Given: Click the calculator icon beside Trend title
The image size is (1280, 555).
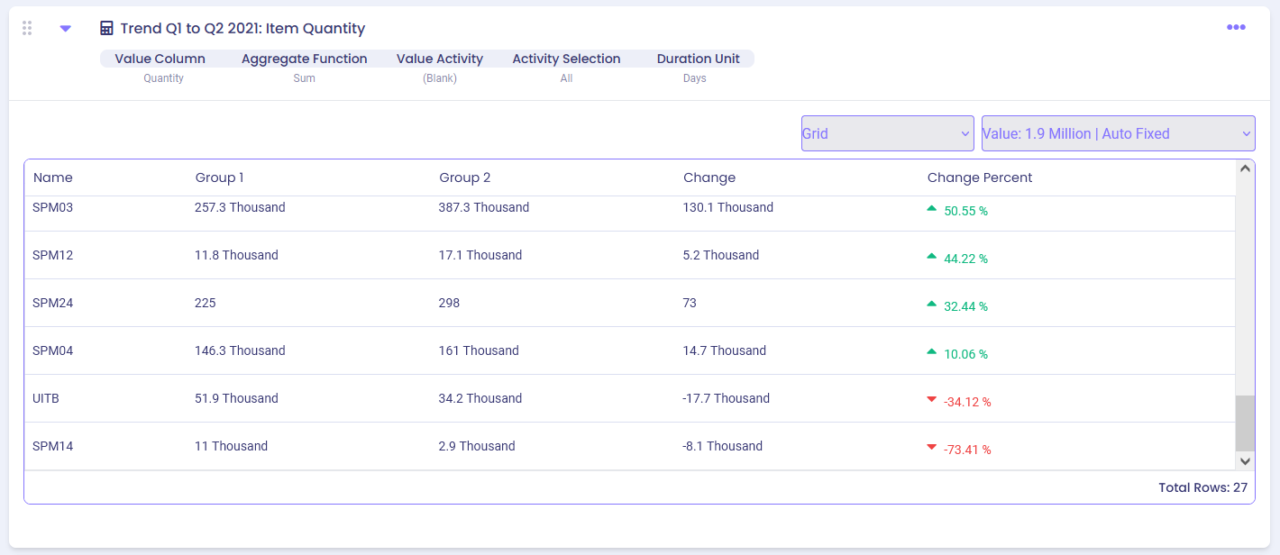Looking at the screenshot, I should [107, 29].
